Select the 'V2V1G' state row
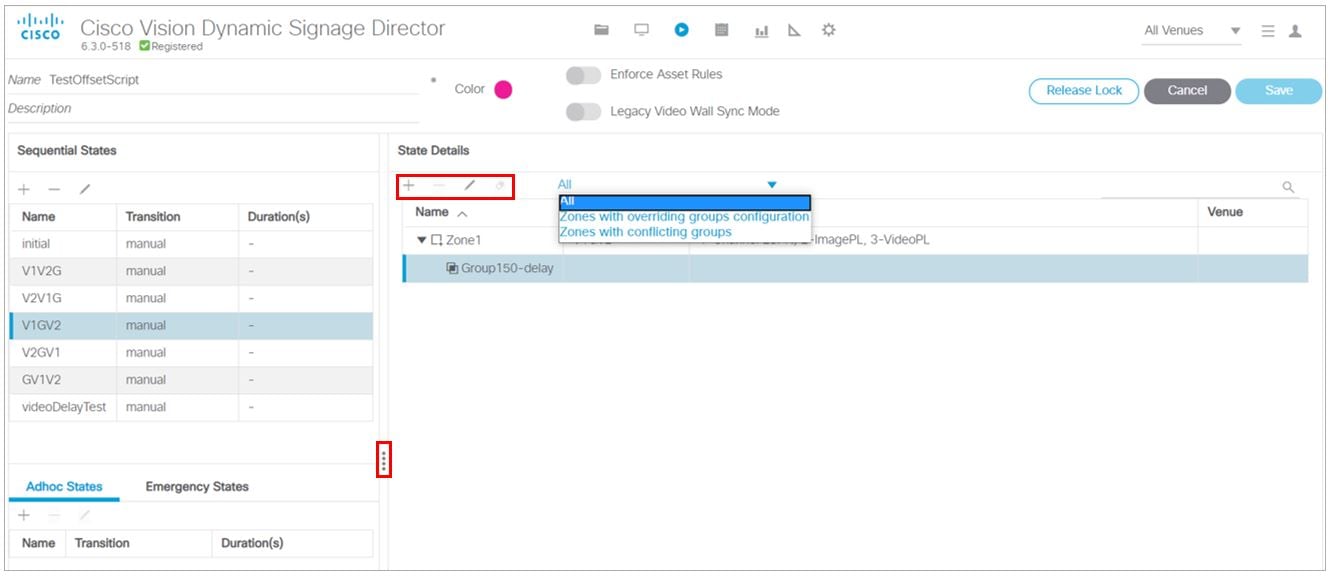 point(191,298)
